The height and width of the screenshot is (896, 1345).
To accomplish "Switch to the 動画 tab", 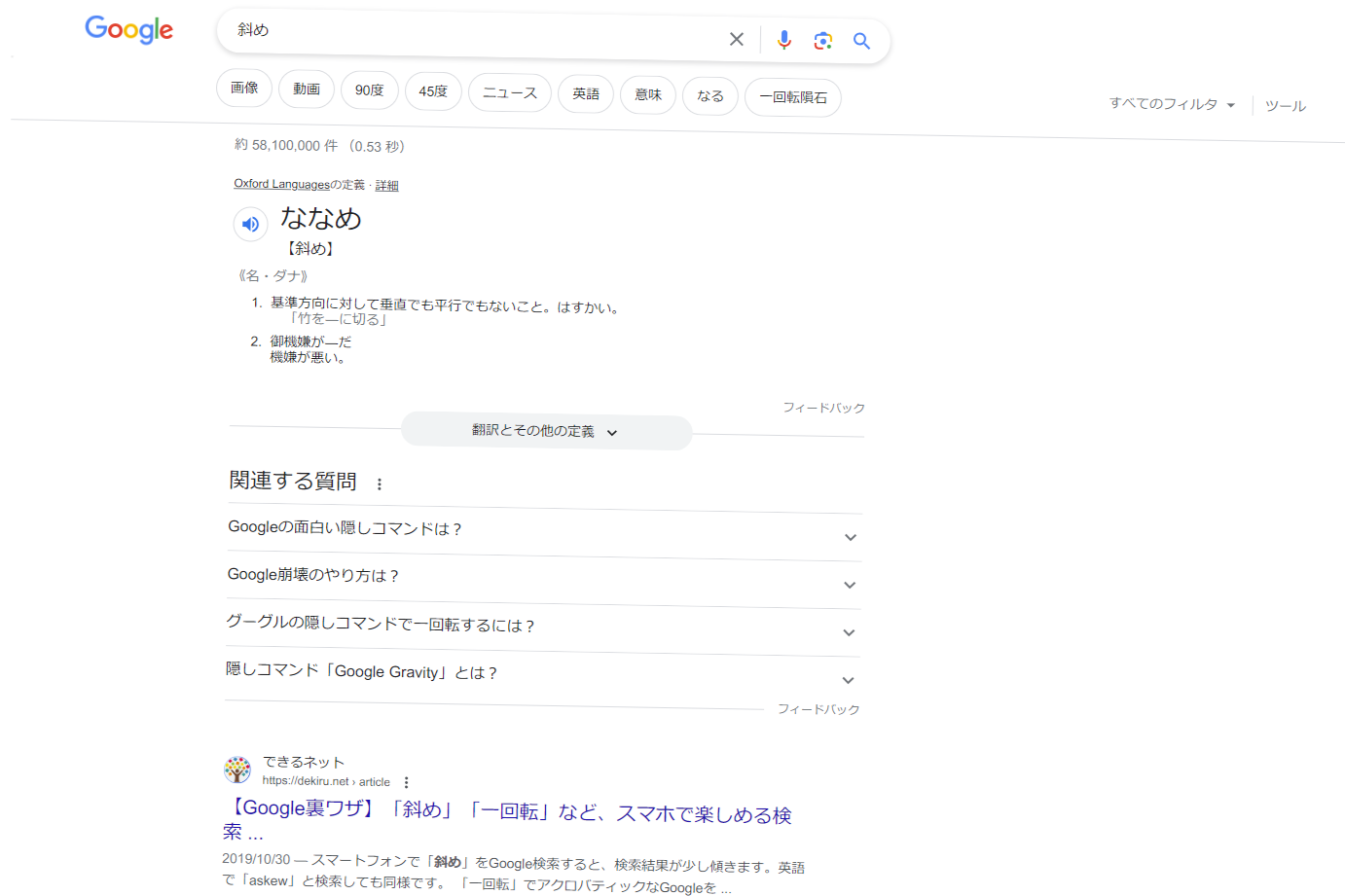I will pos(306,89).
